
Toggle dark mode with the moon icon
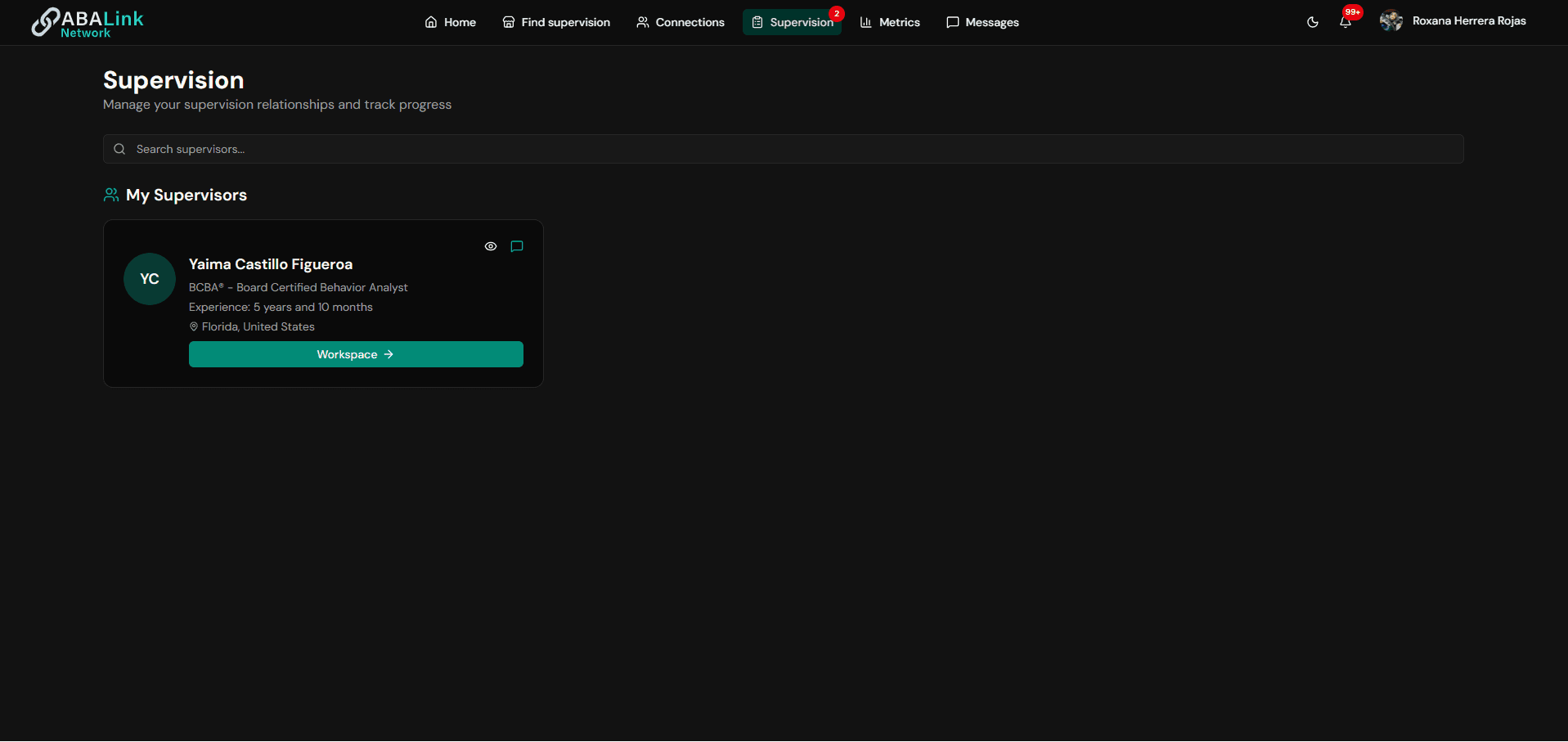tap(1313, 22)
